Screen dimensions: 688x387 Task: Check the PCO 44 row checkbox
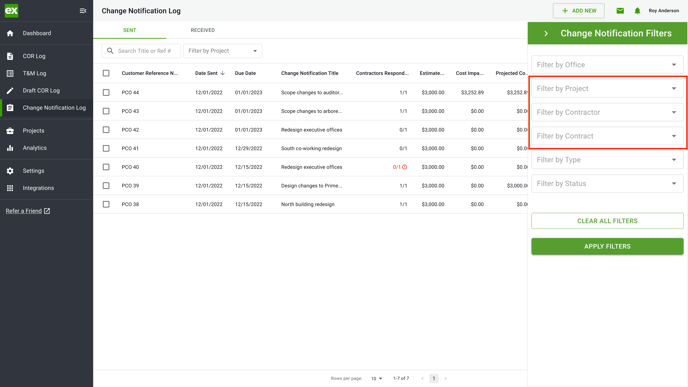click(x=106, y=93)
